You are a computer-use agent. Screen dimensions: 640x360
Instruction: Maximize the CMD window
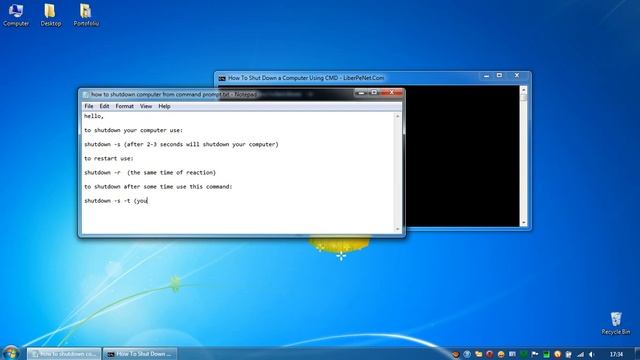(x=499, y=76)
